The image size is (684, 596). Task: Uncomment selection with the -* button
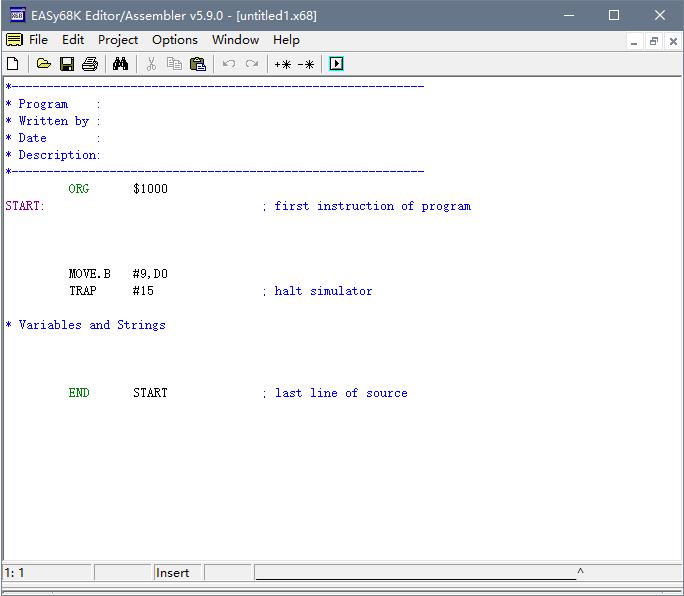pyautogui.click(x=306, y=64)
